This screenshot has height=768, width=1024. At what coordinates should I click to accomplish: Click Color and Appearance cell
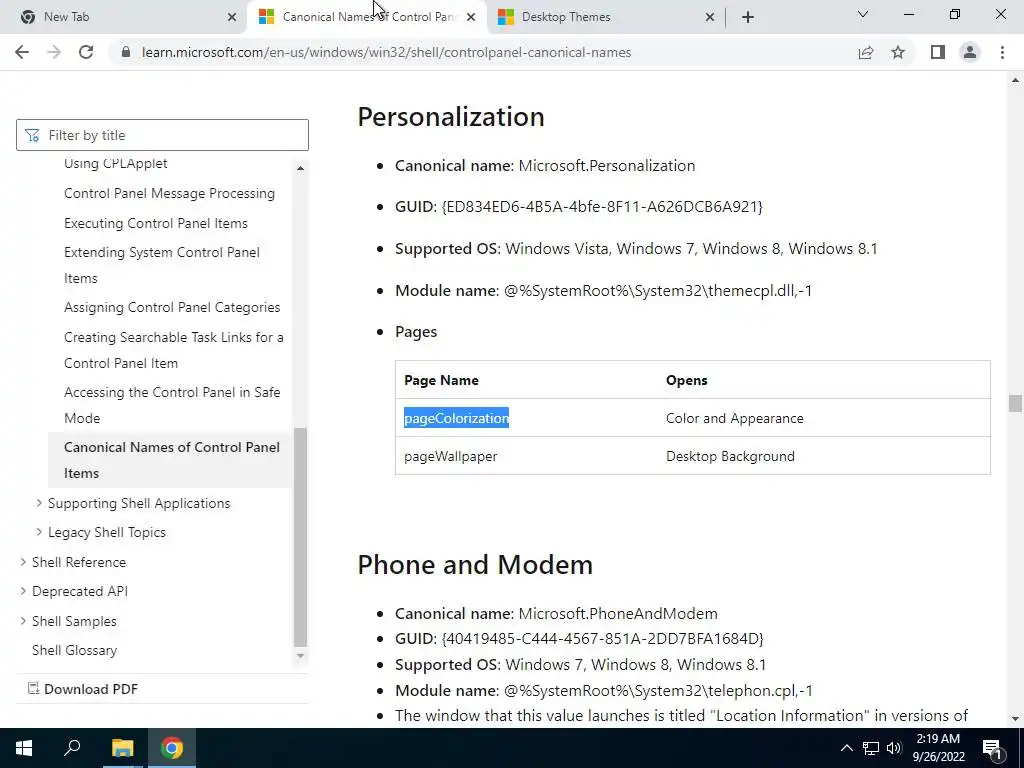tap(735, 418)
